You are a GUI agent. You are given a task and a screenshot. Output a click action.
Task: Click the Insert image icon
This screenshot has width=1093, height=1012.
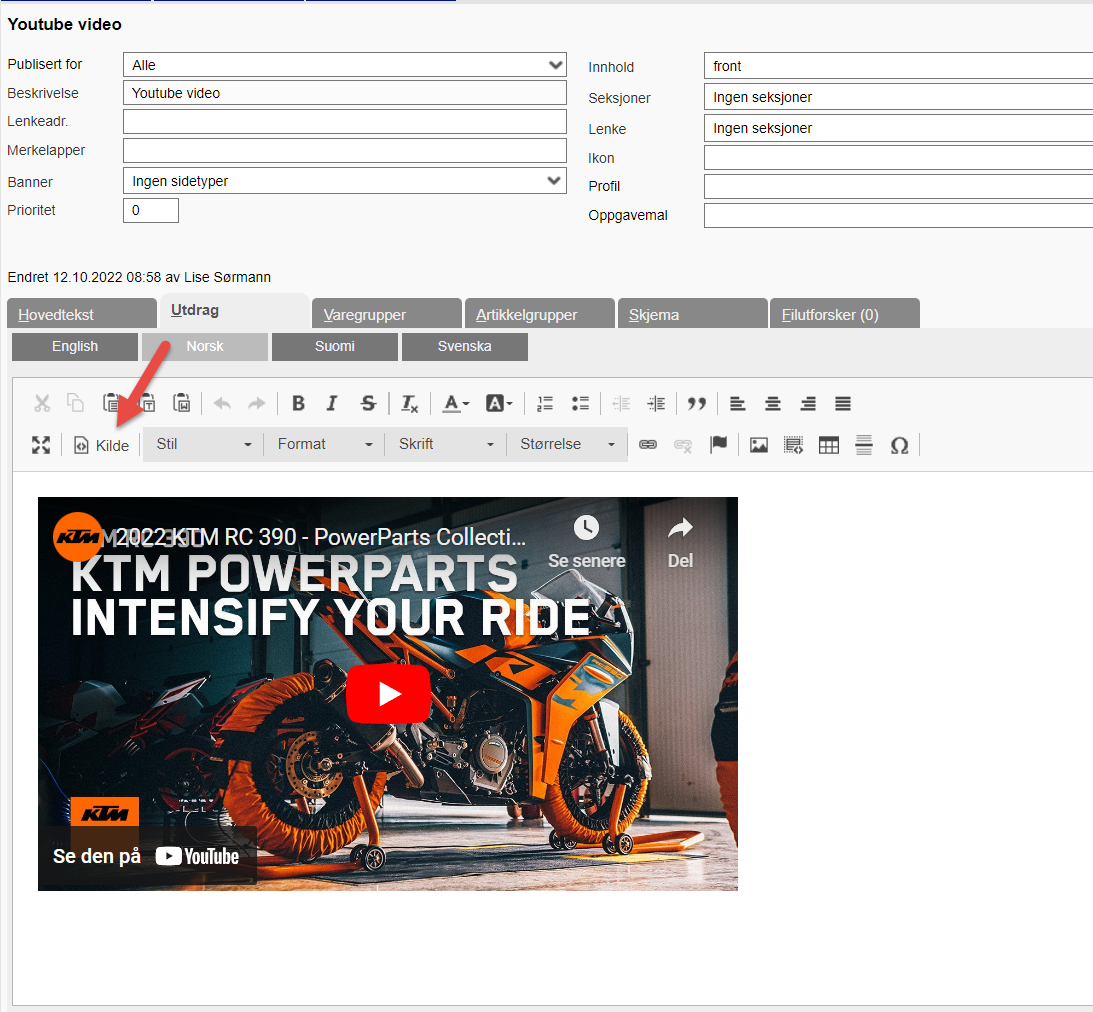click(758, 445)
